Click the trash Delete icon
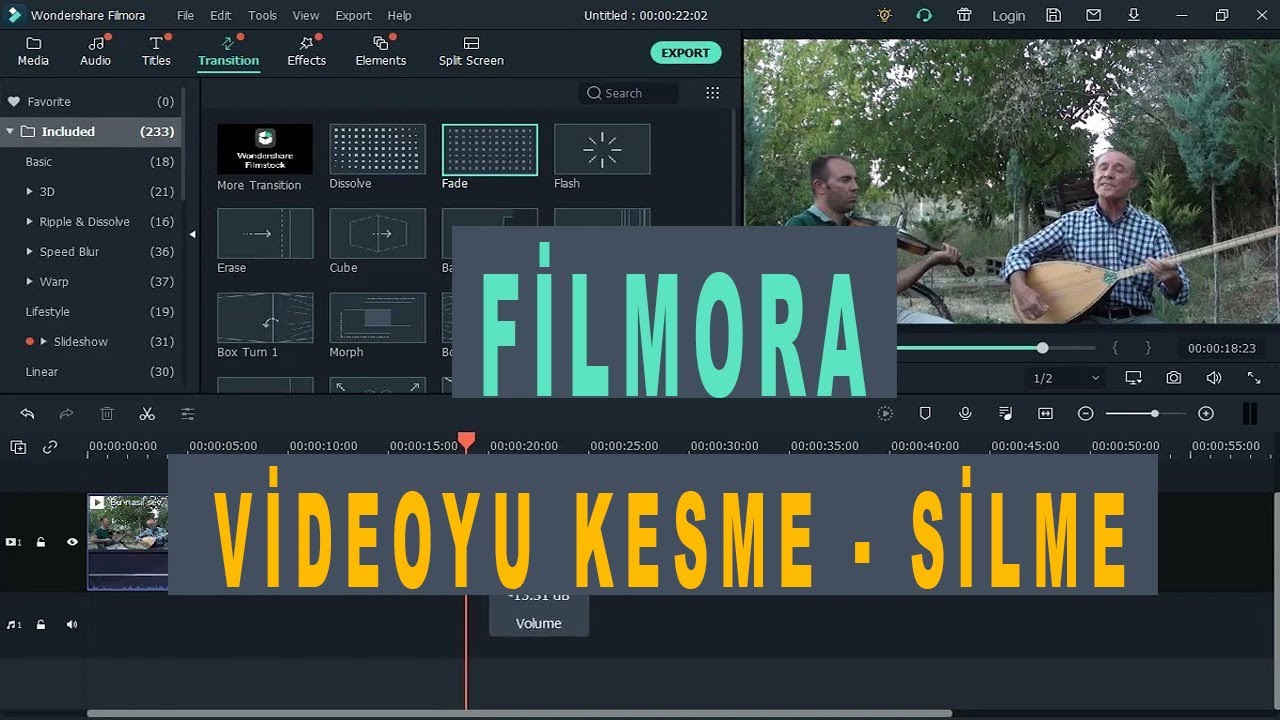This screenshot has width=1280, height=720. click(107, 413)
